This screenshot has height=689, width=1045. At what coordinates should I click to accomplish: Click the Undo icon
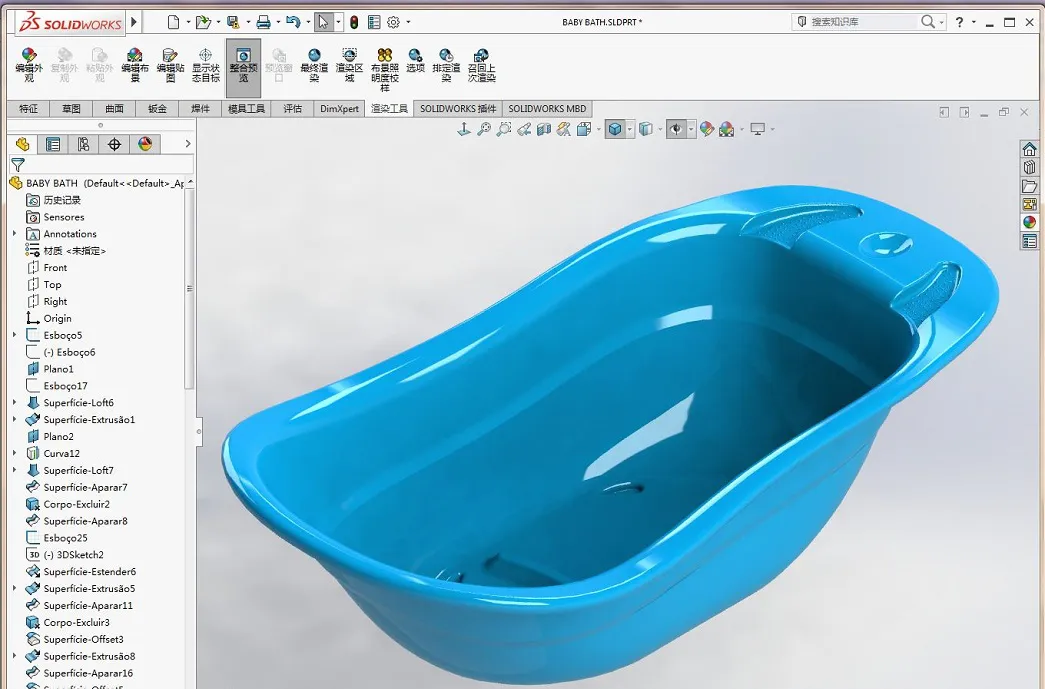293,22
